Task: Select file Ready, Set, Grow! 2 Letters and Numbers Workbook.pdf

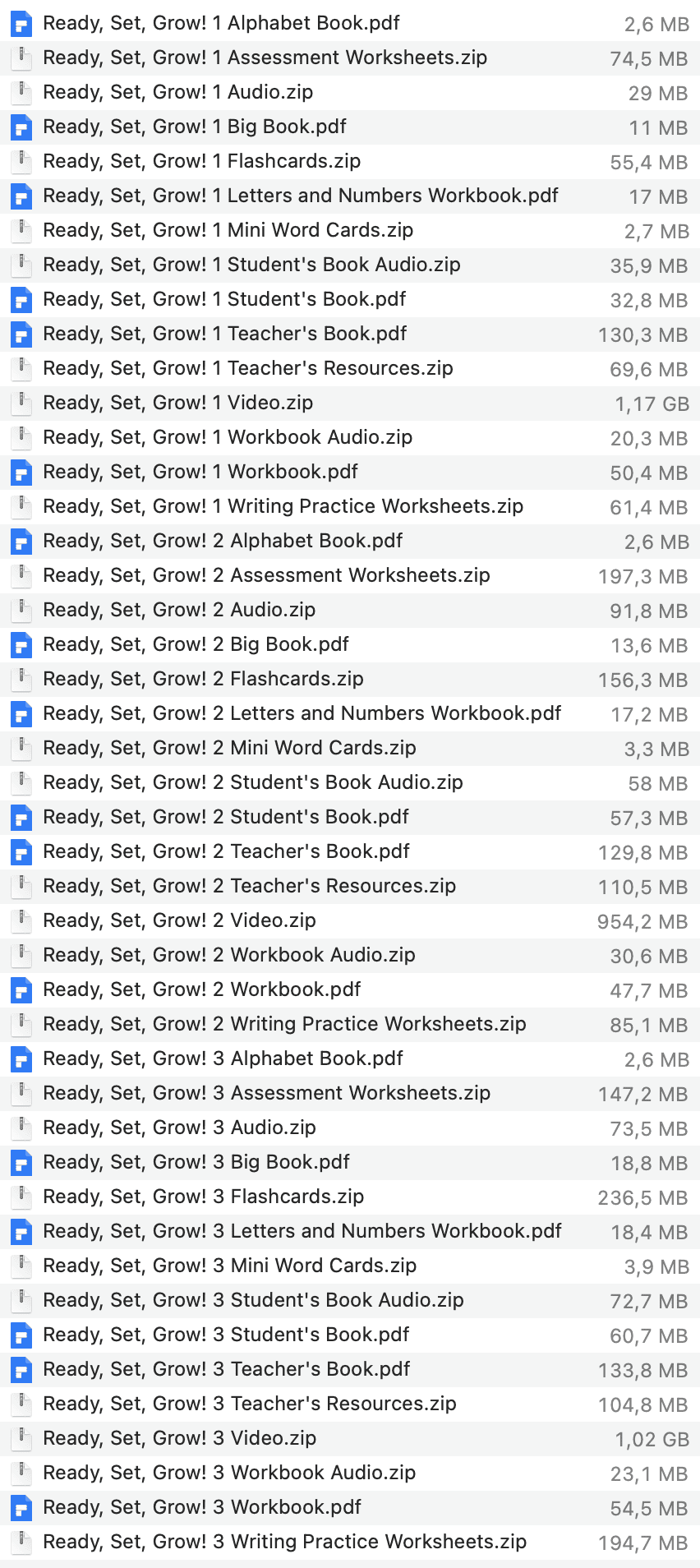Action: click(350, 713)
